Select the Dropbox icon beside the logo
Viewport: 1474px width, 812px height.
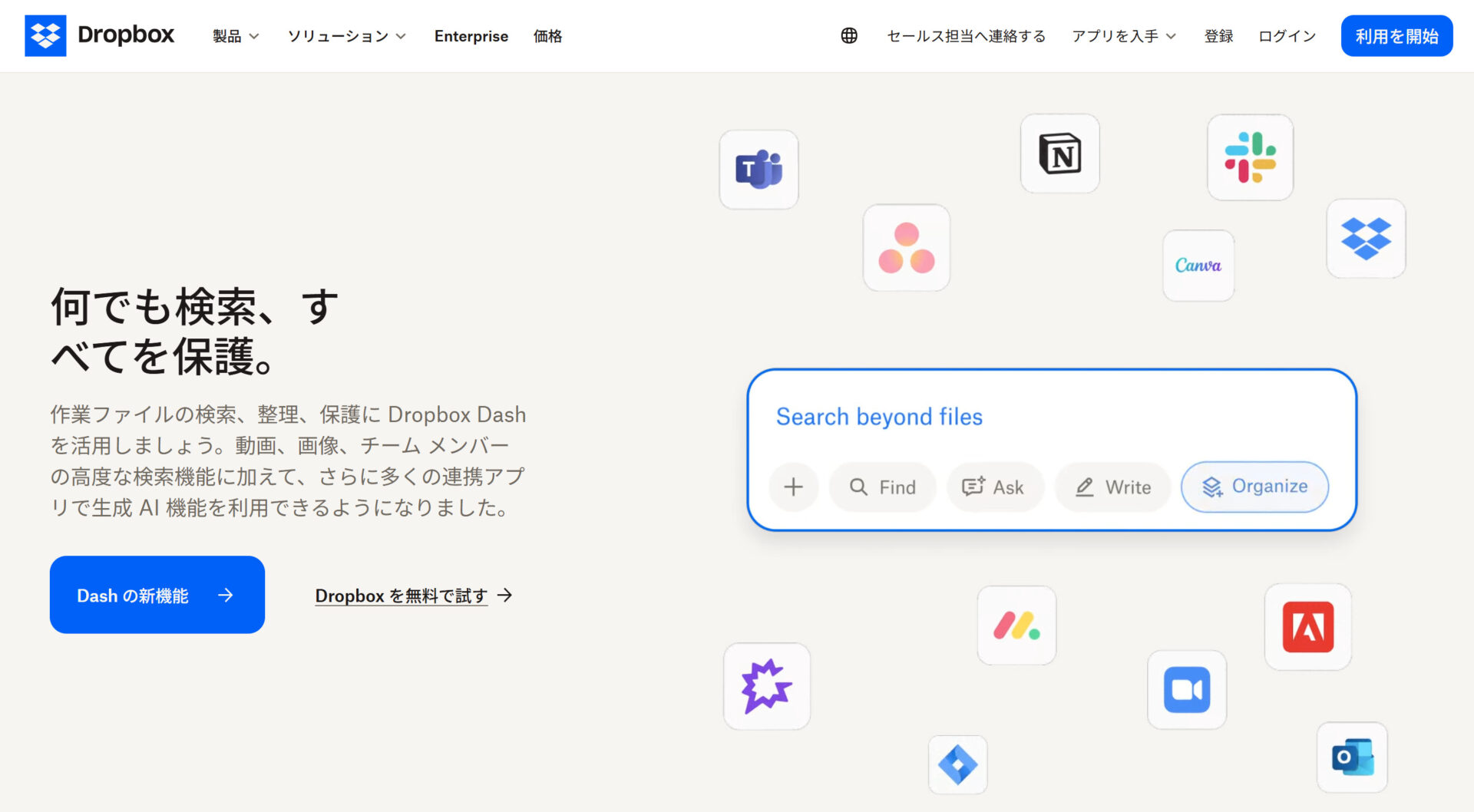pos(1365,238)
